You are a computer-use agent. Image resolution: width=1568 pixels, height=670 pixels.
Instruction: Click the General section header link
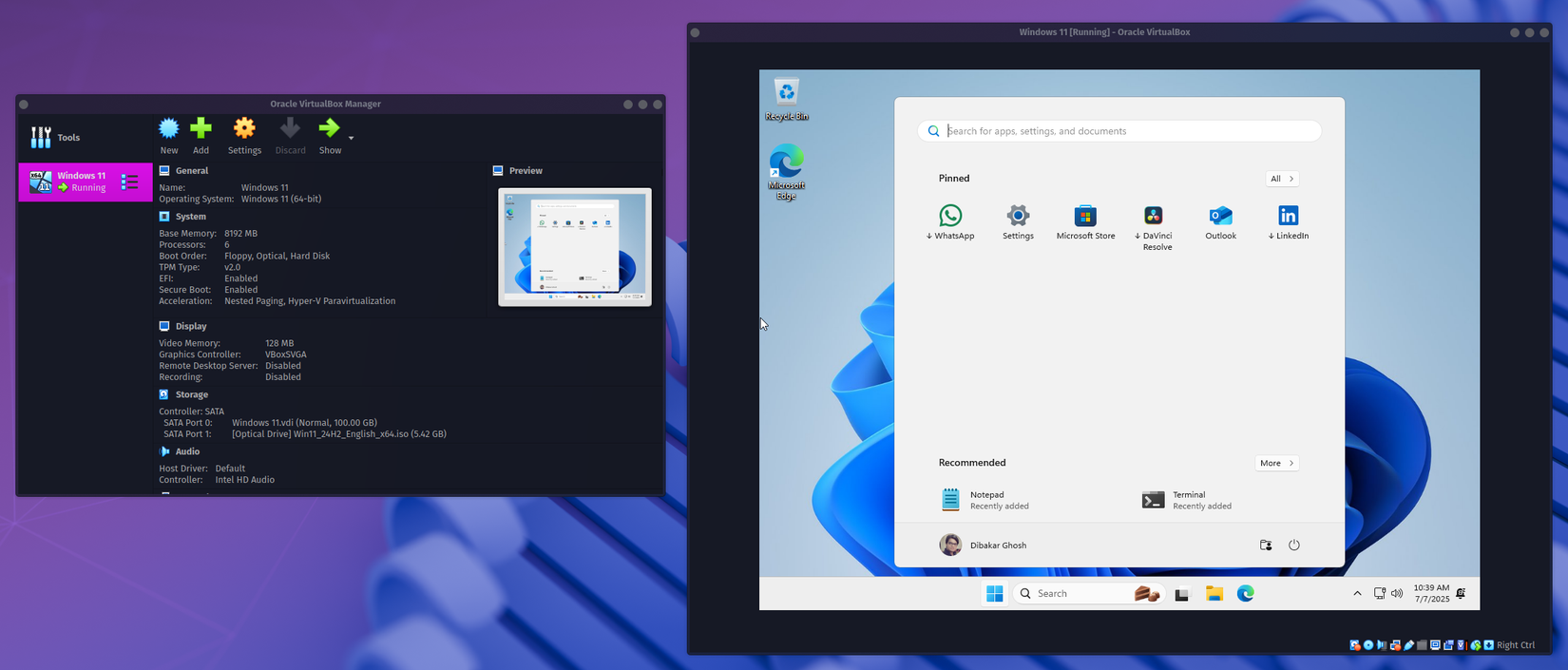(x=191, y=171)
